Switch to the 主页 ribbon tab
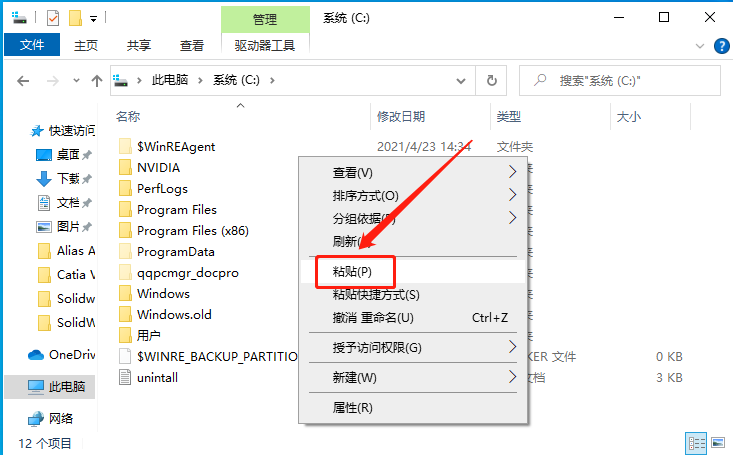This screenshot has width=733, height=455. pos(86,45)
